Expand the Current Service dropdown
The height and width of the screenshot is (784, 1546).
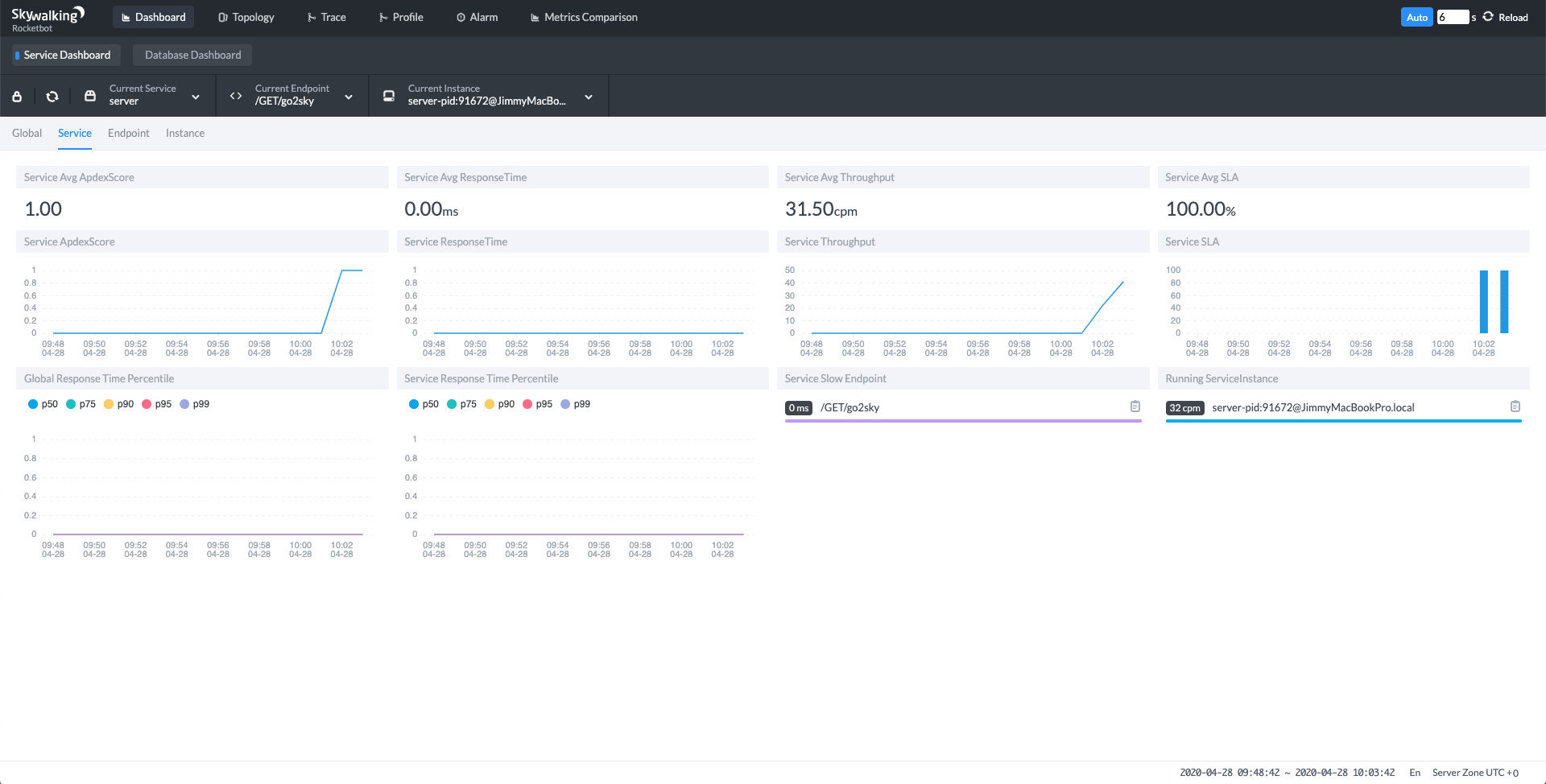[195, 97]
